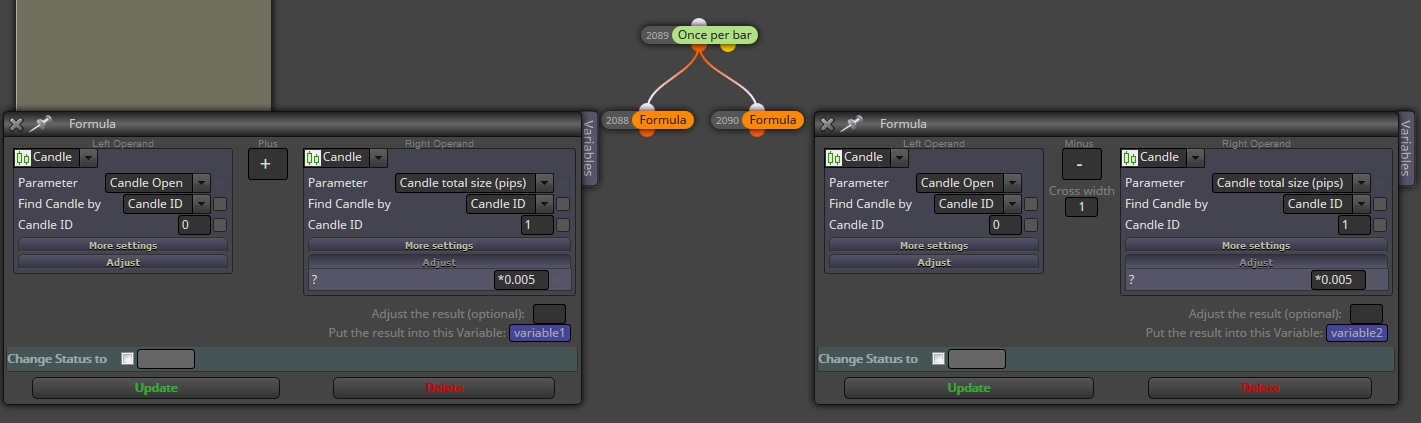
Task: Expand More settings under Plus formula Left Operand
Action: pyautogui.click(x=123, y=245)
